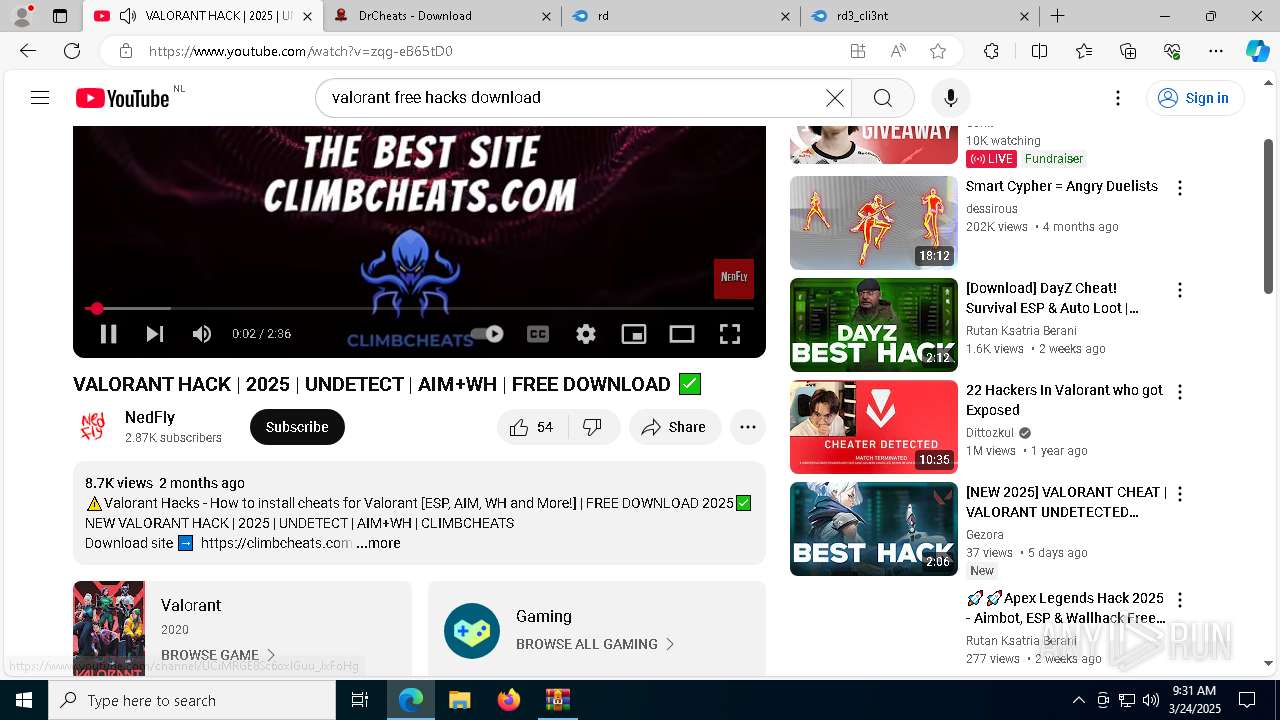Toggle closed captions in player
1280x720 pixels.
pos(538,334)
